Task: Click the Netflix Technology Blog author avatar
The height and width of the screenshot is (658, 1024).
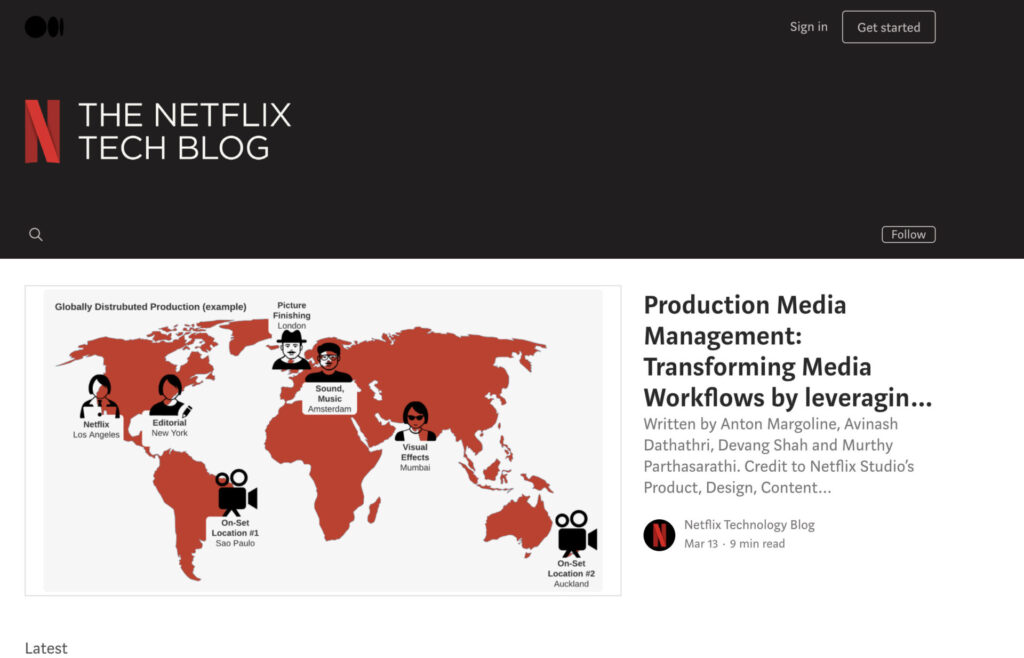Action: (659, 535)
